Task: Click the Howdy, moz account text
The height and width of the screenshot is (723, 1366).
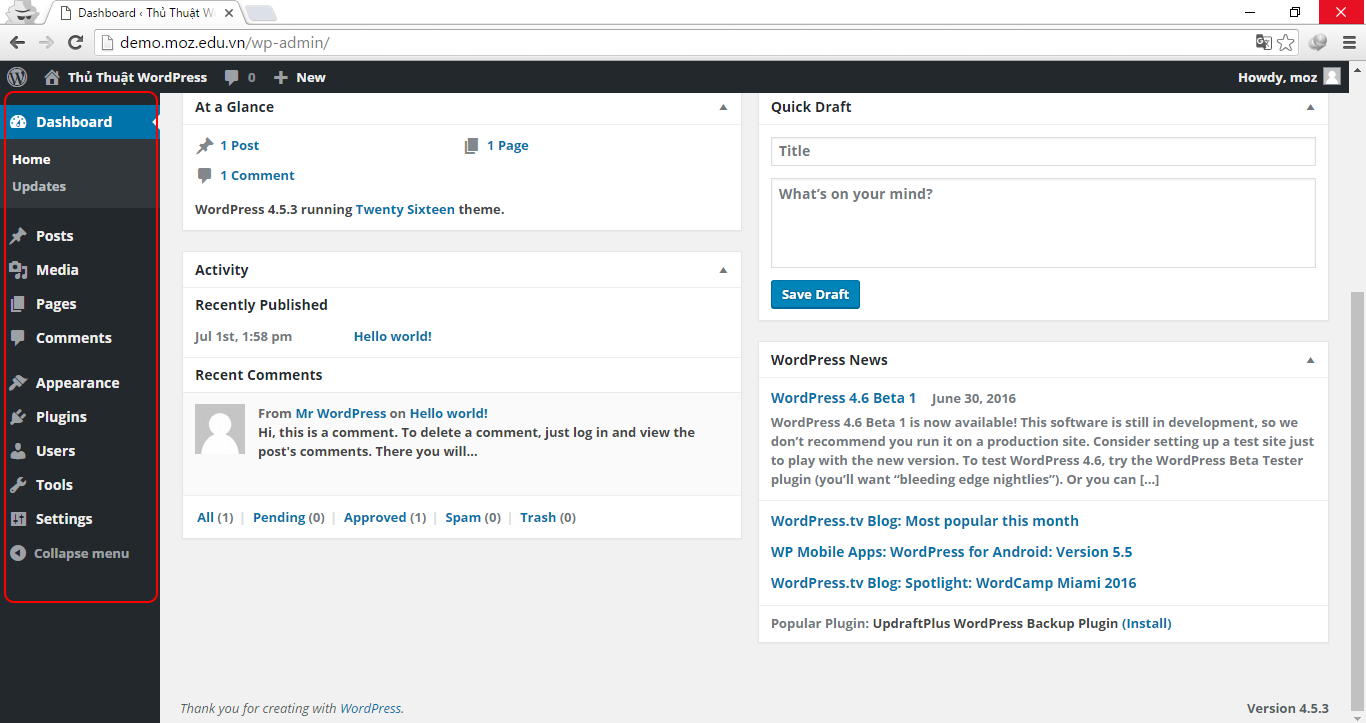Action: (x=1277, y=77)
